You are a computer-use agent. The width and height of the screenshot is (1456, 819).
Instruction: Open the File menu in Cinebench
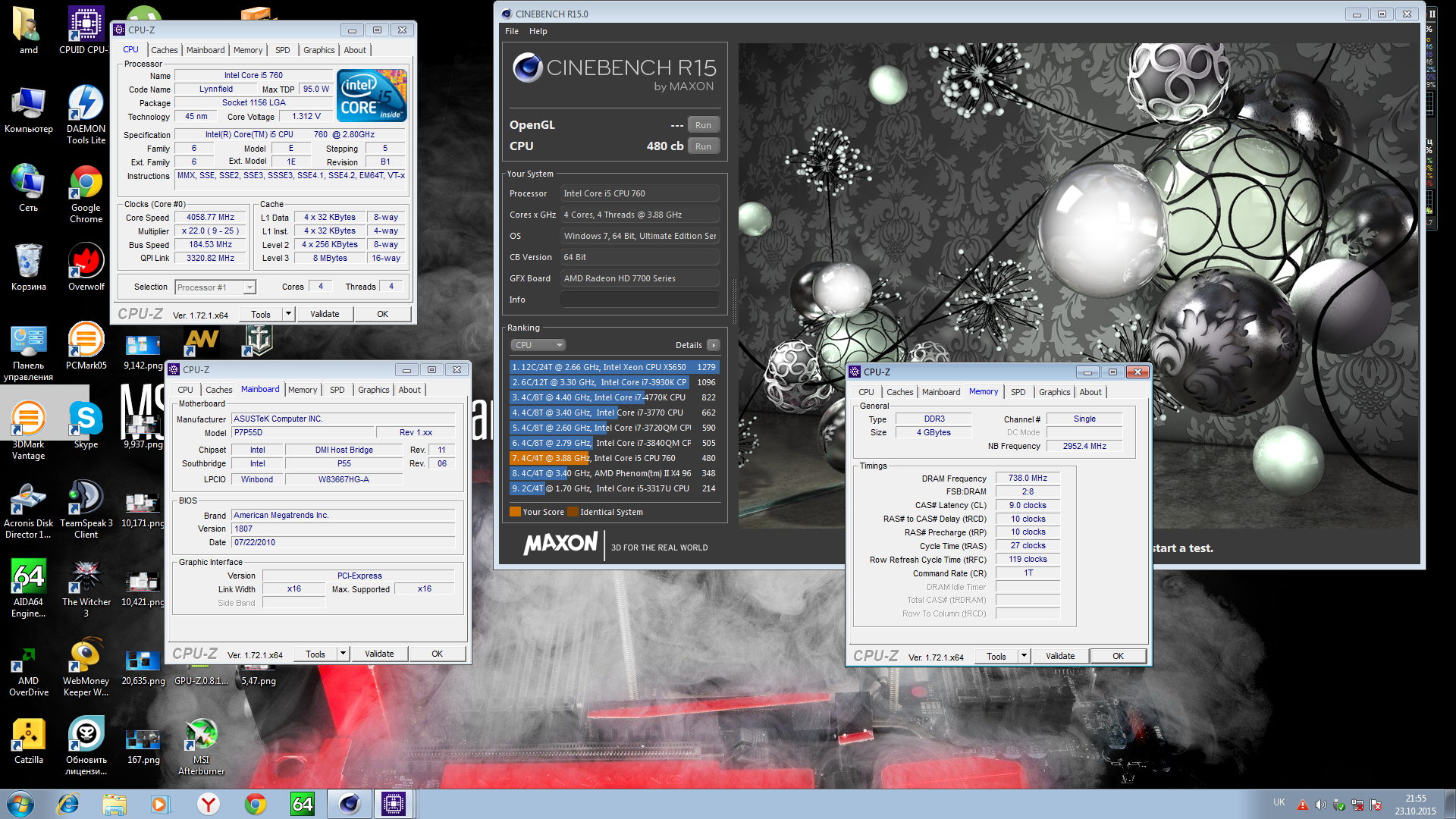[x=512, y=31]
